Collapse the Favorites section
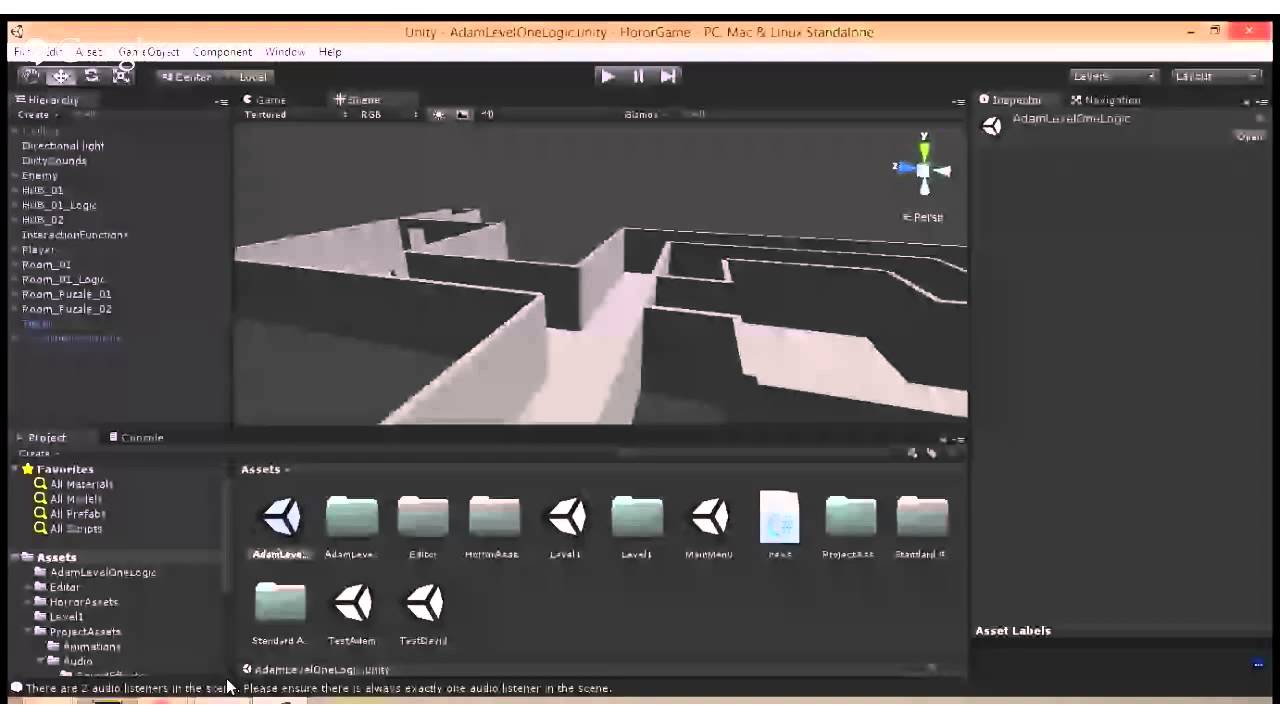This screenshot has height=720, width=1280. coord(16,469)
